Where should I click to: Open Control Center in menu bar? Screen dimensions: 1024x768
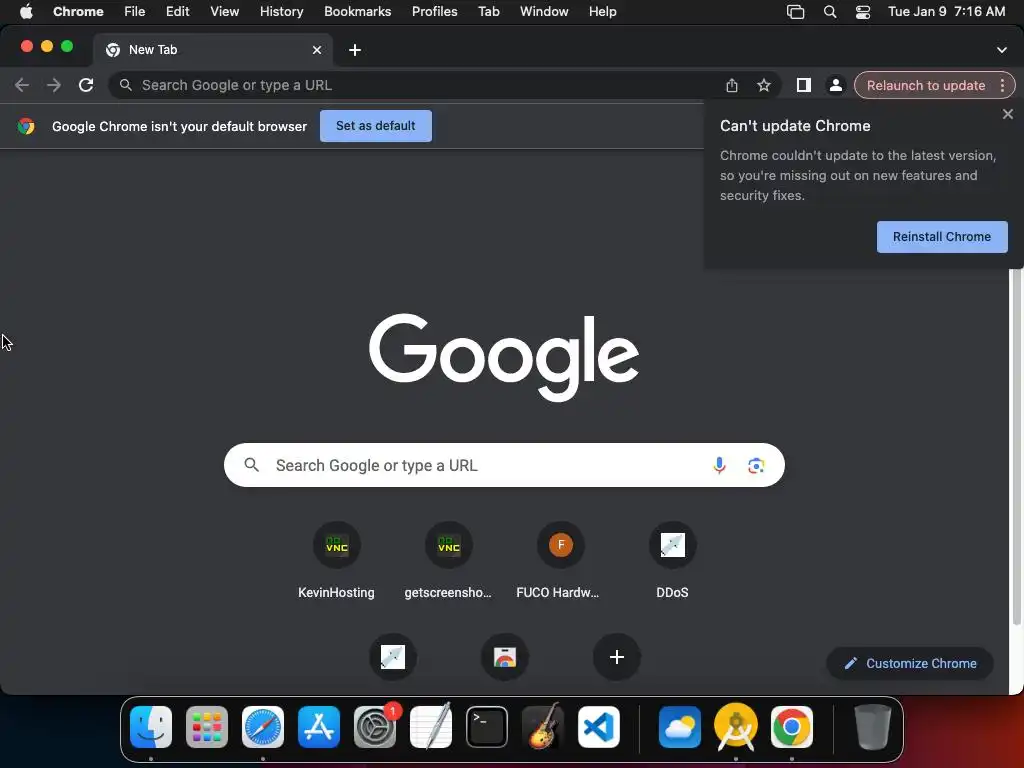[x=863, y=12]
